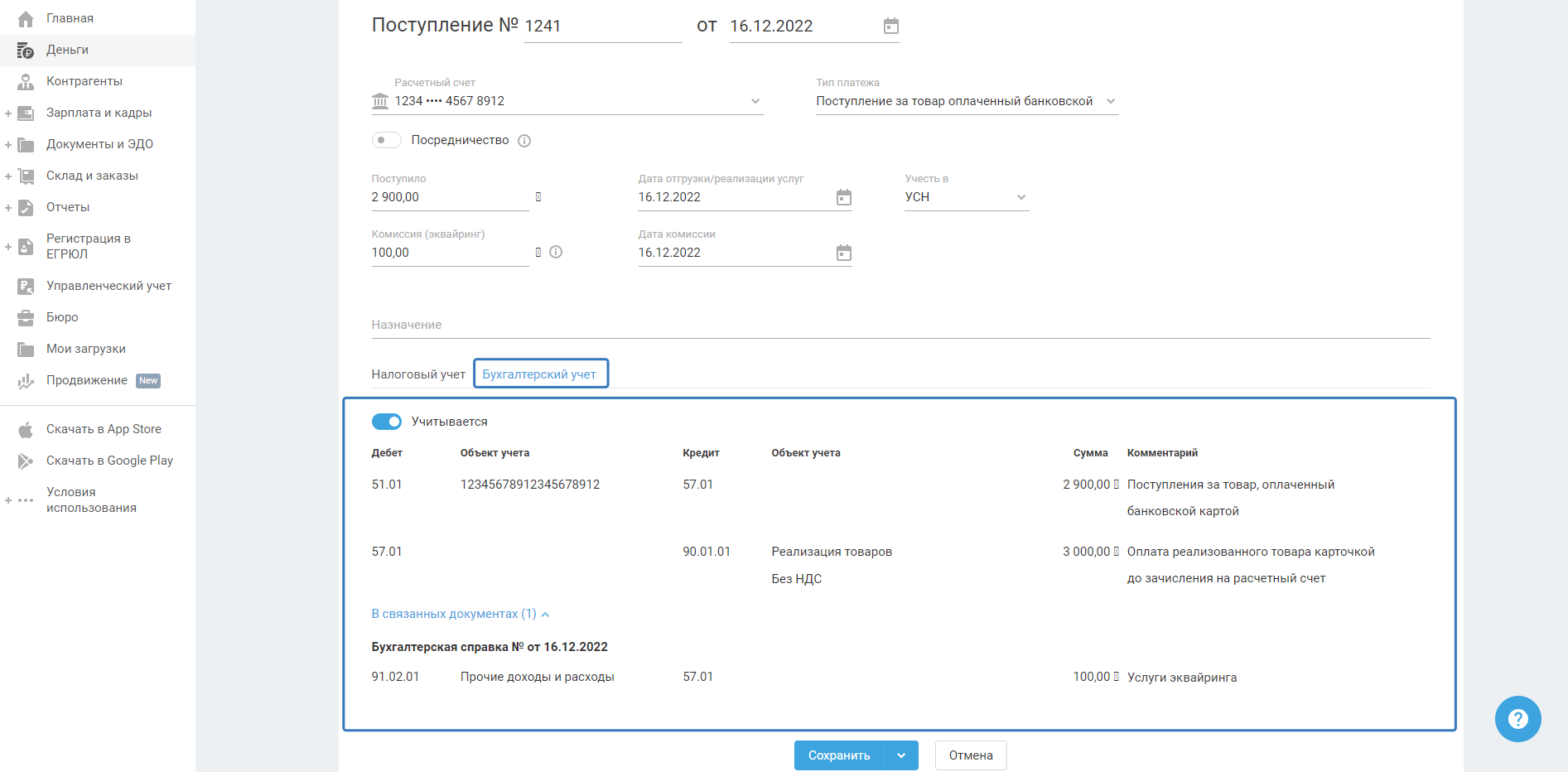Click the Главная home icon in sidebar
The image size is (1568, 772).
pos(26,18)
